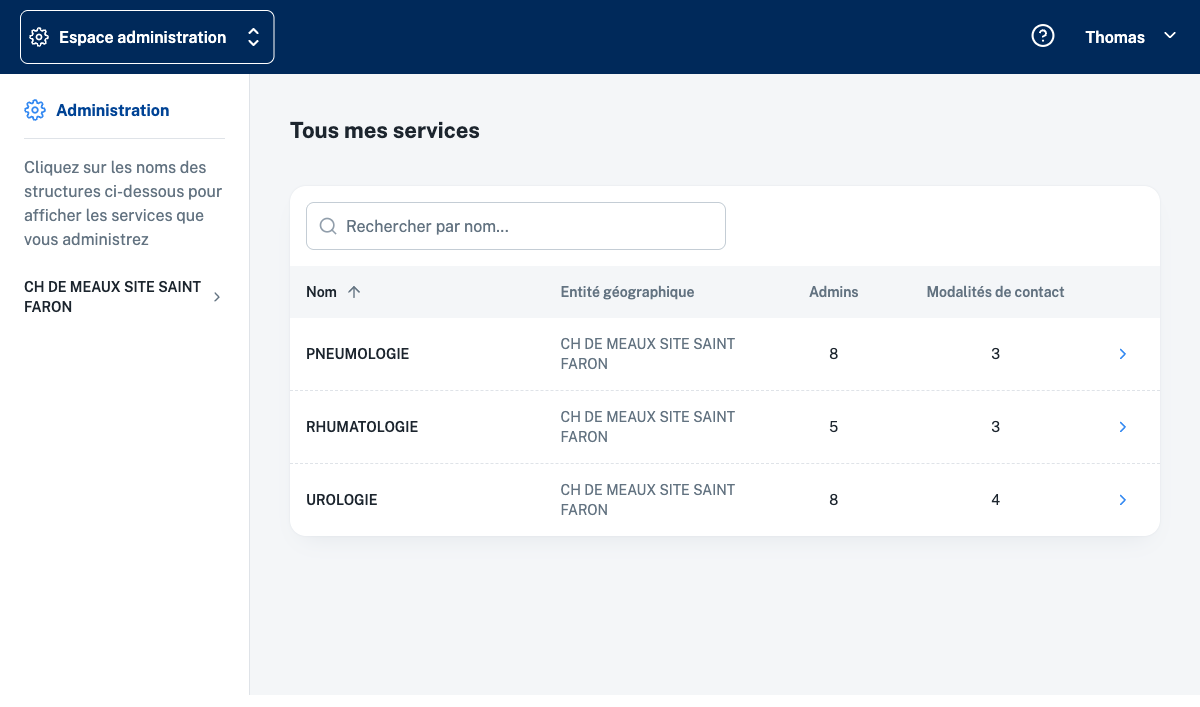Focus the Rechercher par nom field
The height and width of the screenshot is (707, 1200).
point(530,226)
